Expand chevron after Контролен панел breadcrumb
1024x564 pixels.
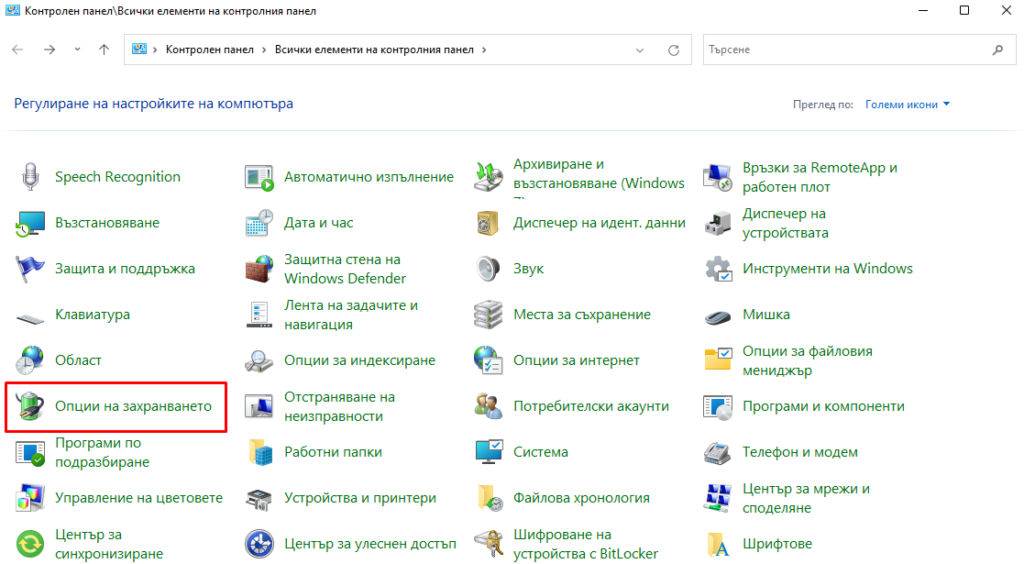coord(264,50)
